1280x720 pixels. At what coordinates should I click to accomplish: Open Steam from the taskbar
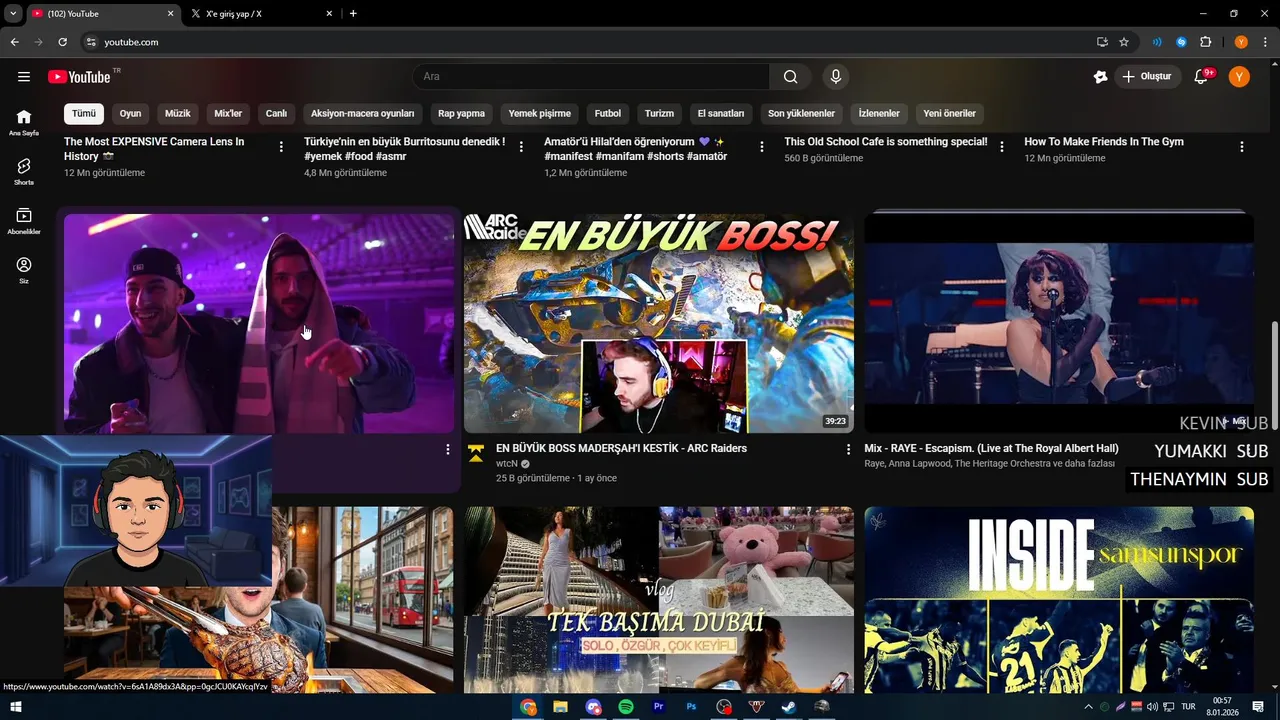[789, 707]
